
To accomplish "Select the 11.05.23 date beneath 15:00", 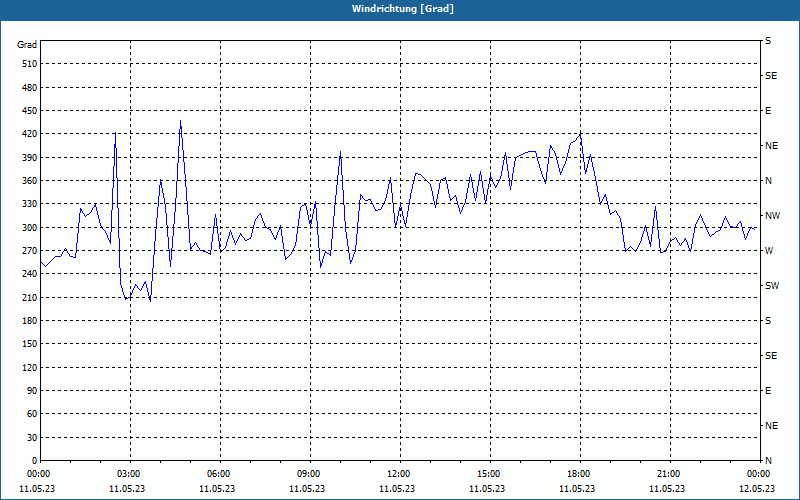I will pyautogui.click(x=487, y=489).
